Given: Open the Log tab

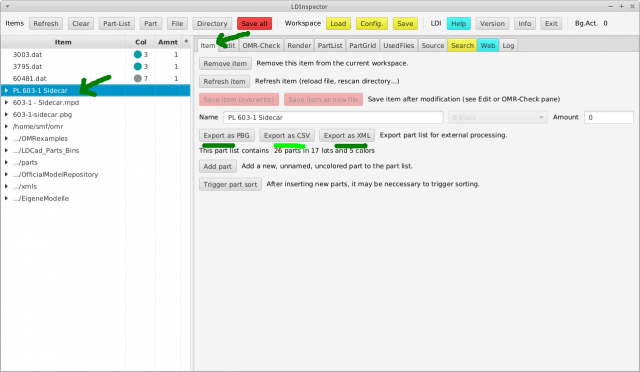Looking at the screenshot, I should coord(508,45).
